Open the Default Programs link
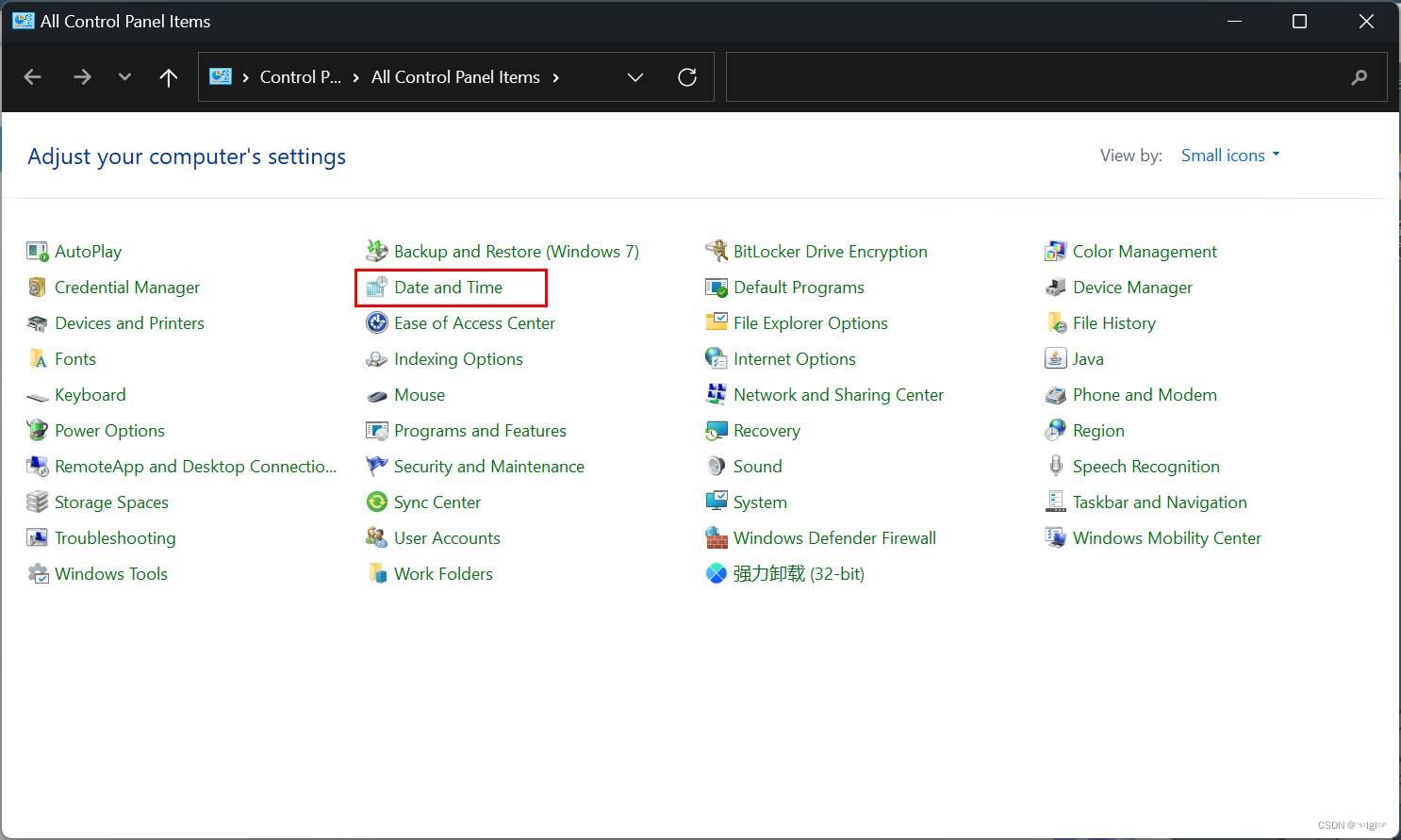1401x840 pixels. [799, 288]
